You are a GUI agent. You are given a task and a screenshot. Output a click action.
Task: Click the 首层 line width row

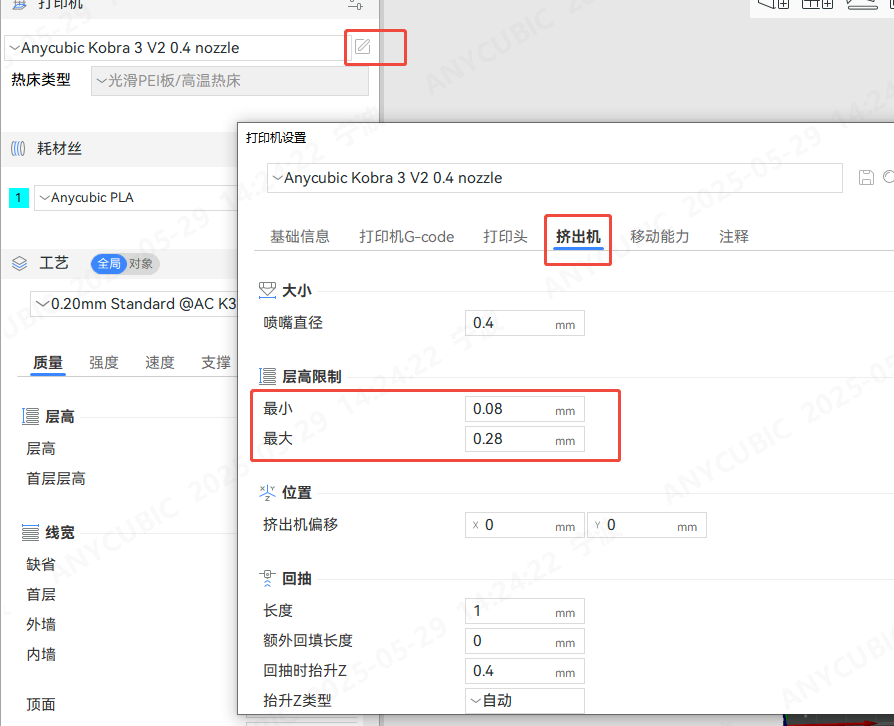[41, 595]
